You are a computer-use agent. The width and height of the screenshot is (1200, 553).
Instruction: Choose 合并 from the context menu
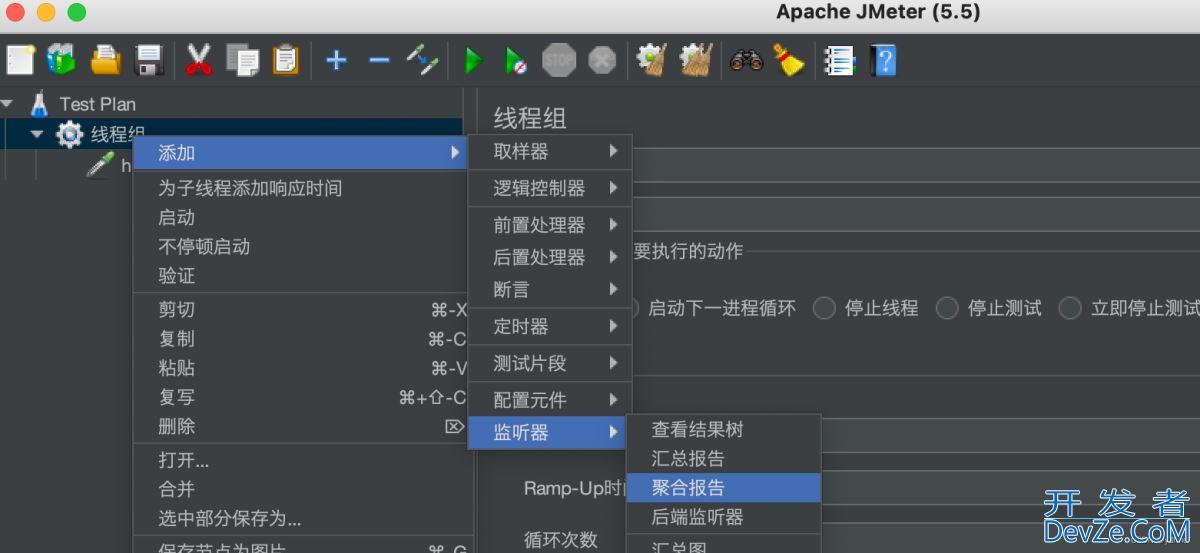pos(300,490)
